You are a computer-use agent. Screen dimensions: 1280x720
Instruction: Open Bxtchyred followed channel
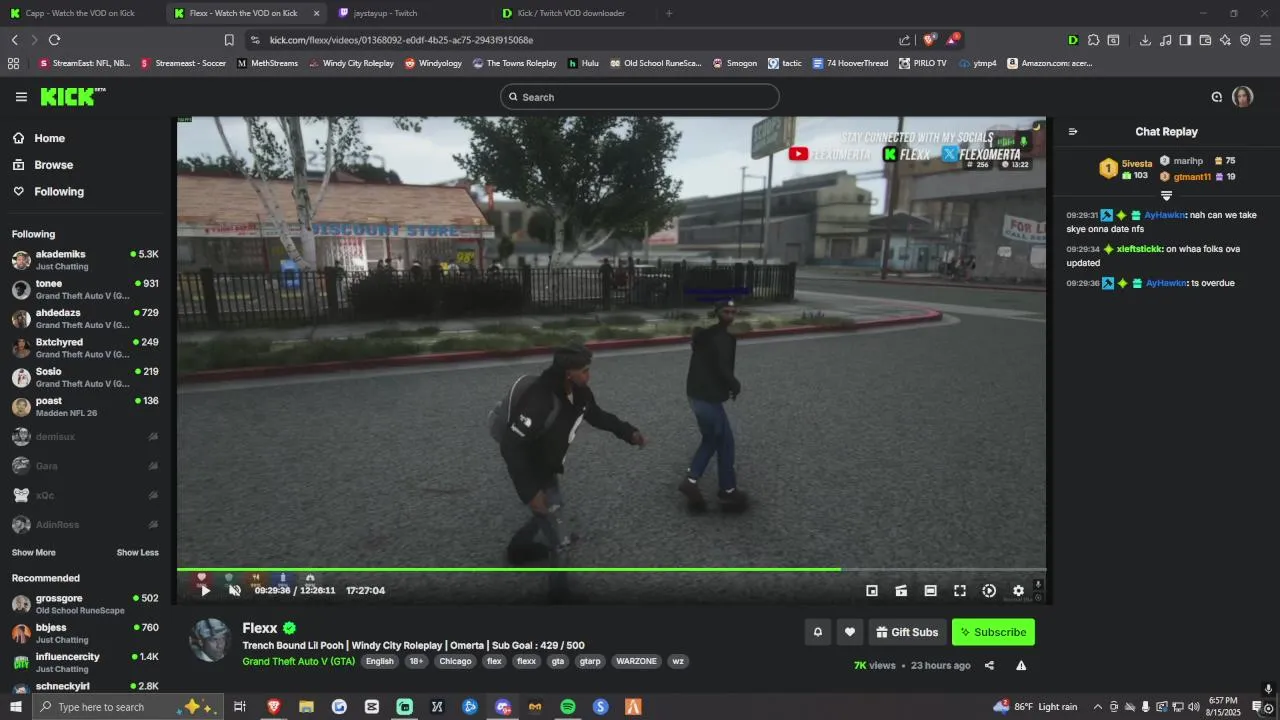tap(85, 348)
